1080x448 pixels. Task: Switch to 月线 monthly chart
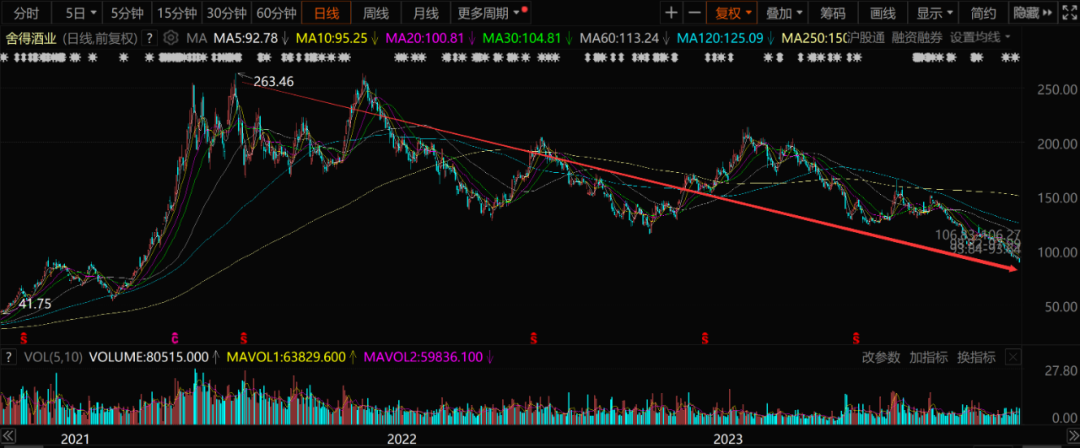426,12
